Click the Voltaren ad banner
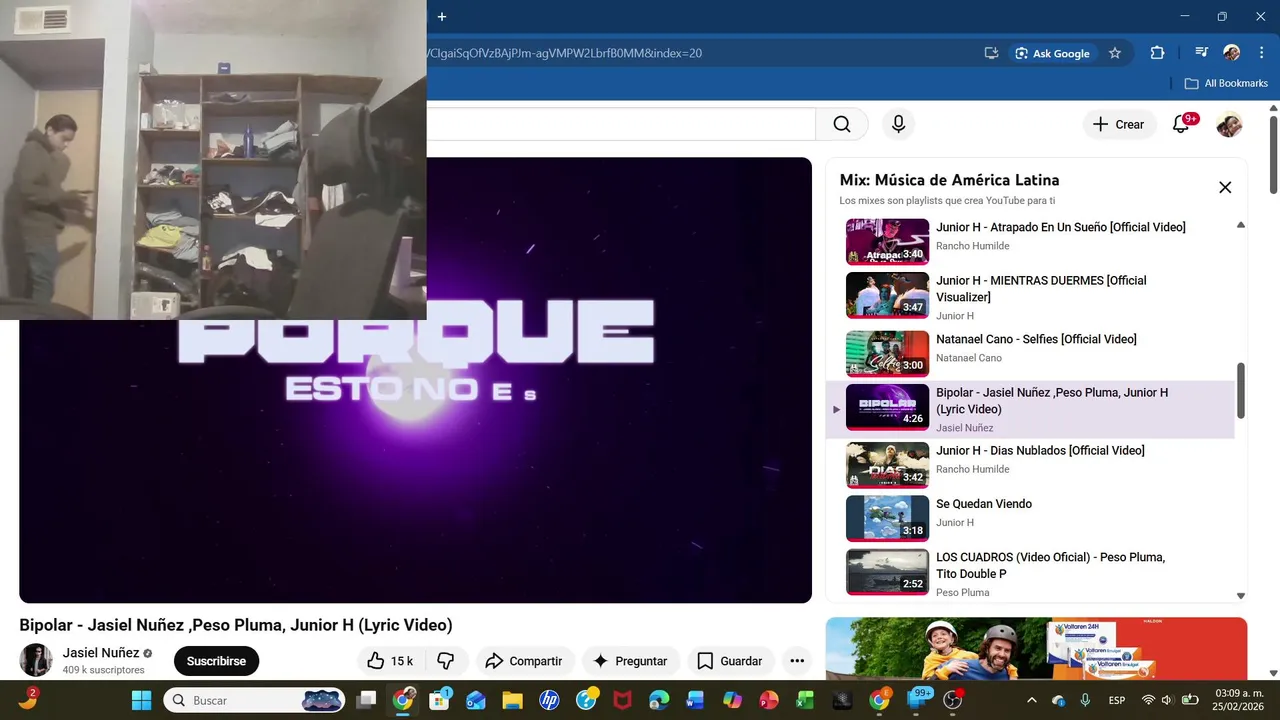 point(1036,648)
